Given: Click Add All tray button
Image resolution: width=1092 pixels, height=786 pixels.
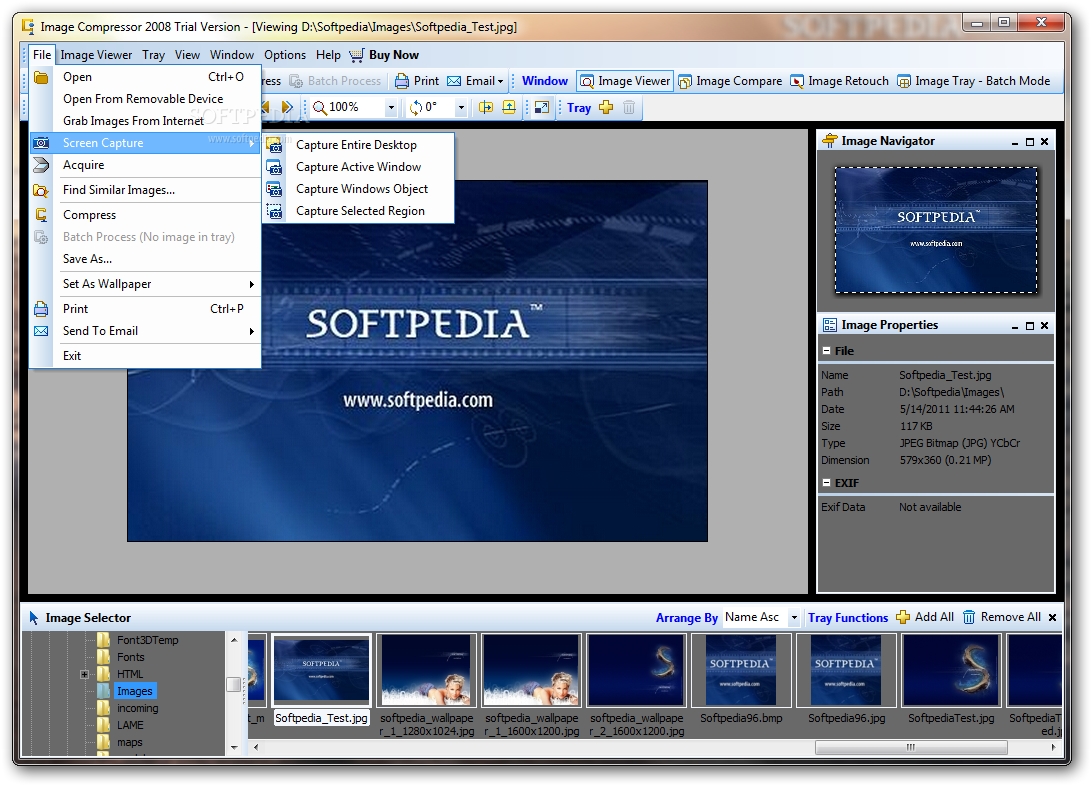Looking at the screenshot, I should tap(925, 617).
